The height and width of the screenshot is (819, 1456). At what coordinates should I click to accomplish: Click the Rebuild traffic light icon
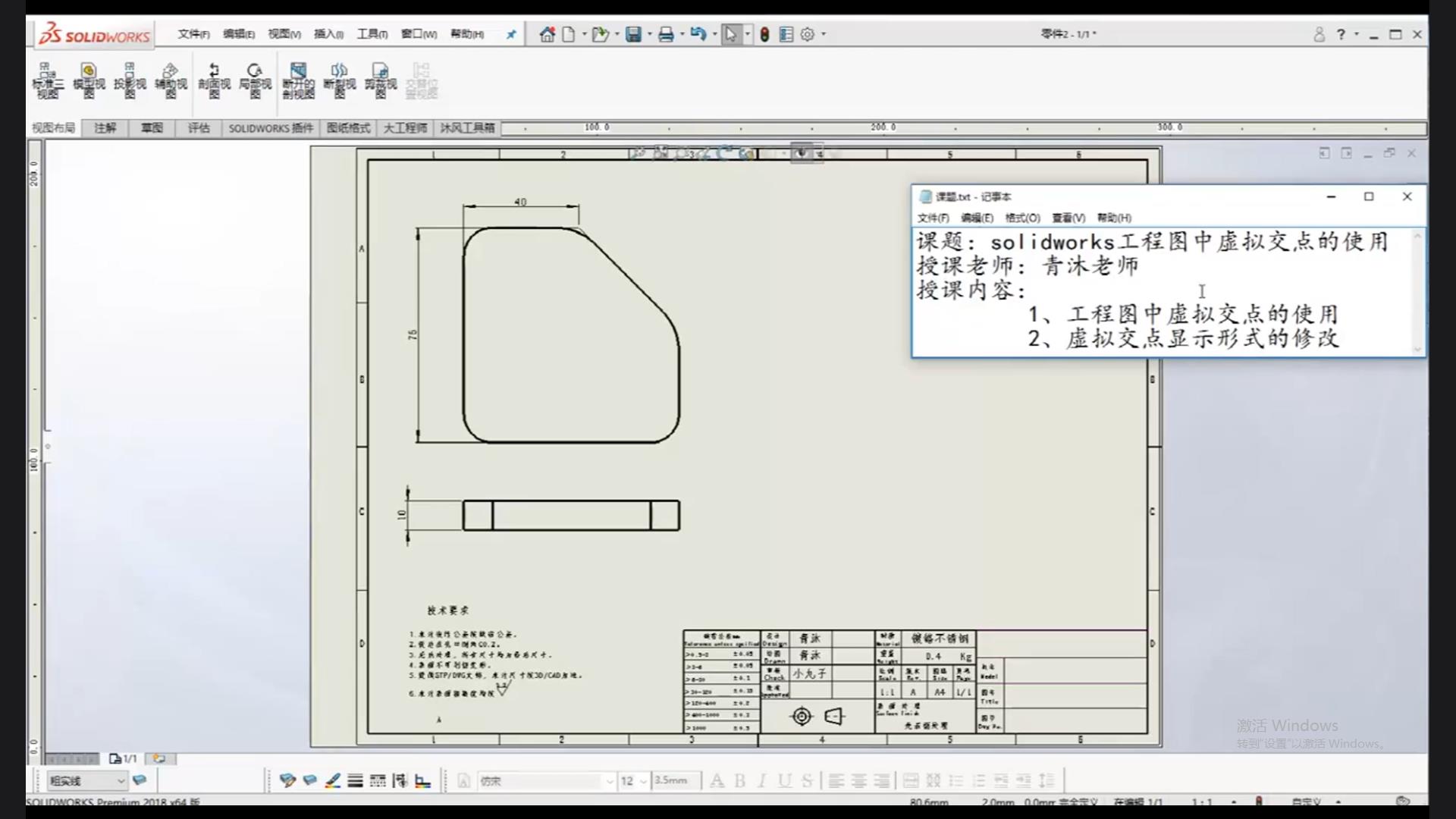[x=764, y=34]
